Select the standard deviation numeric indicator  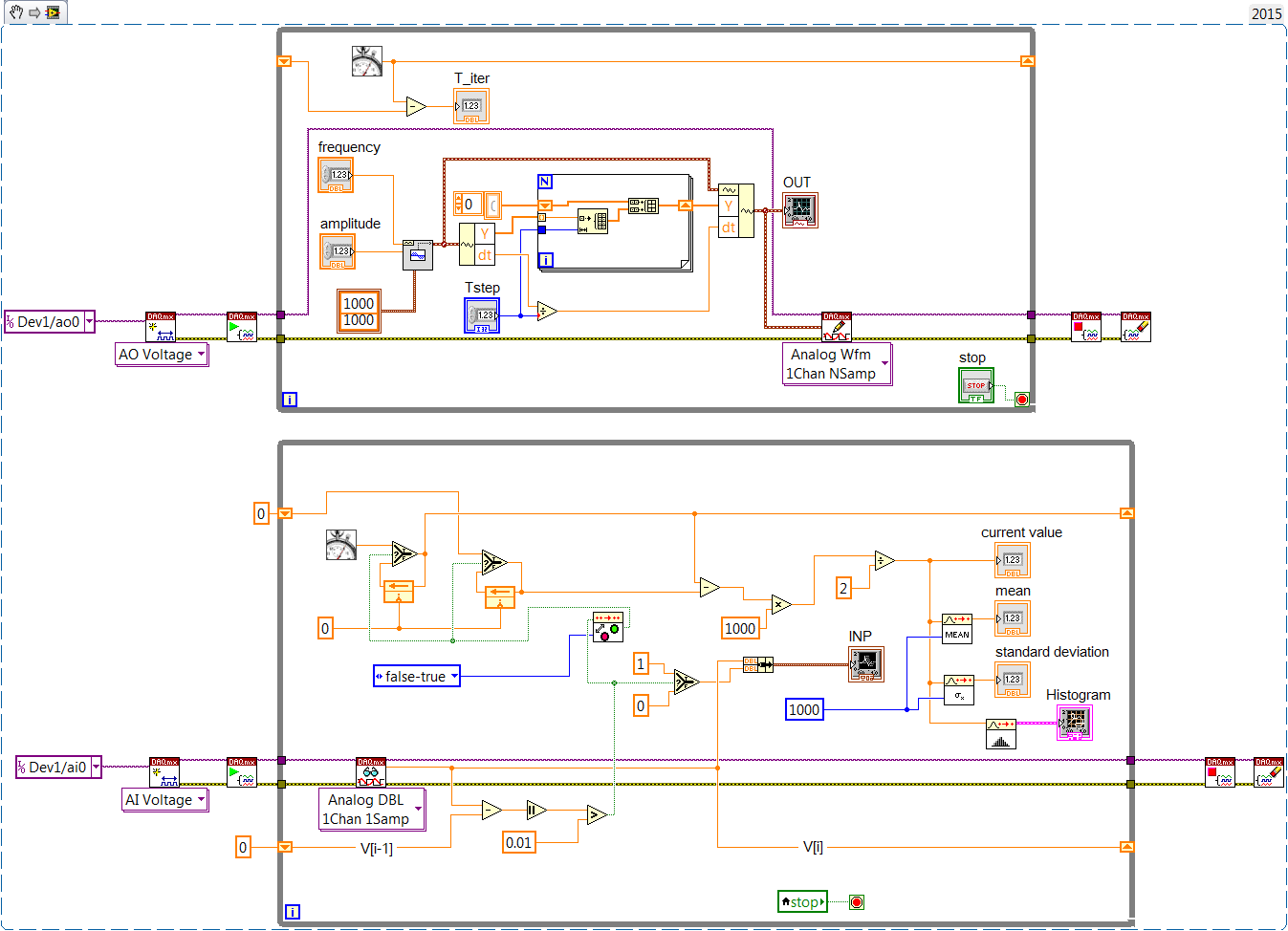pyautogui.click(x=1013, y=681)
